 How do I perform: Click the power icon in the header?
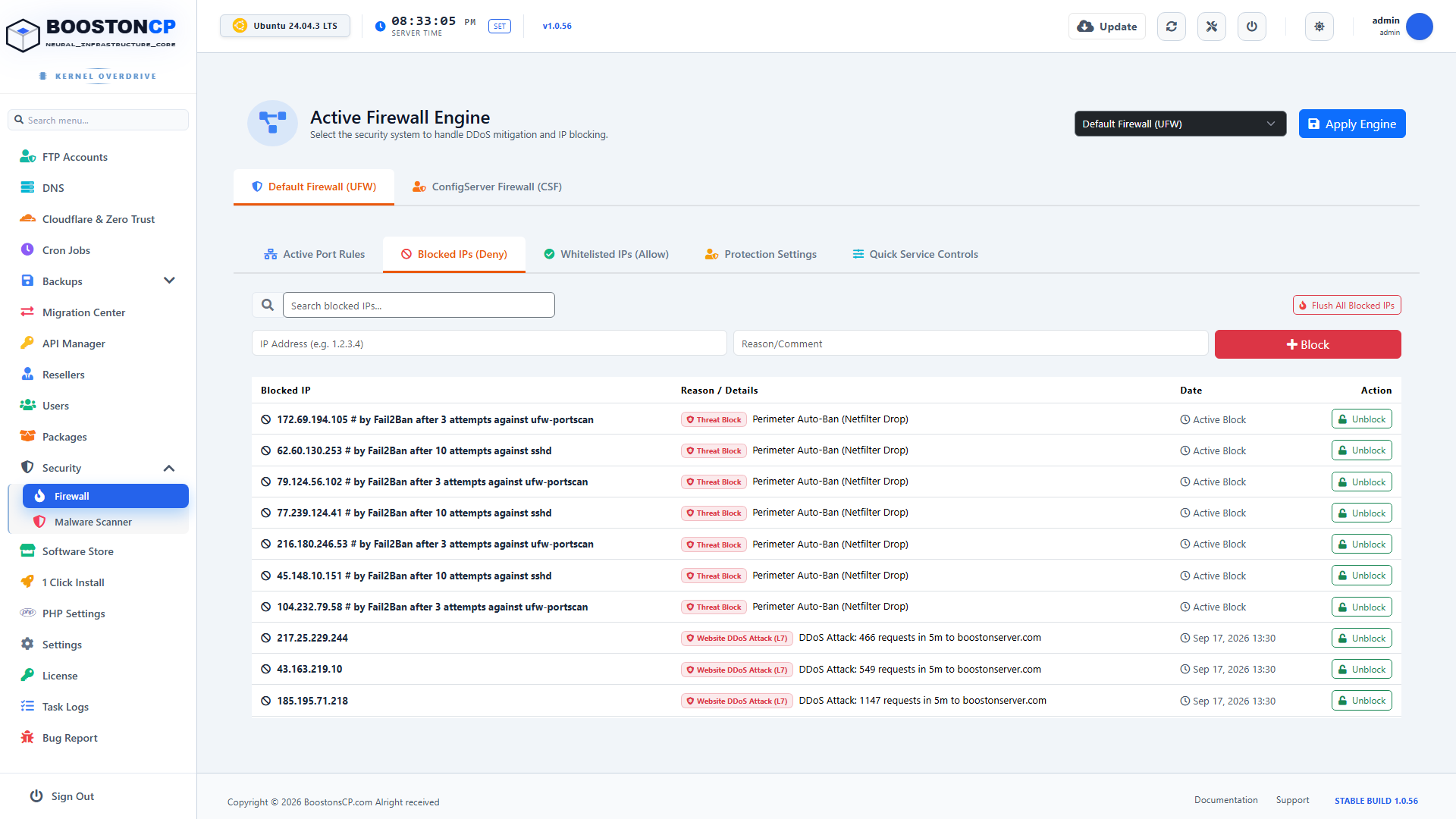(1252, 27)
